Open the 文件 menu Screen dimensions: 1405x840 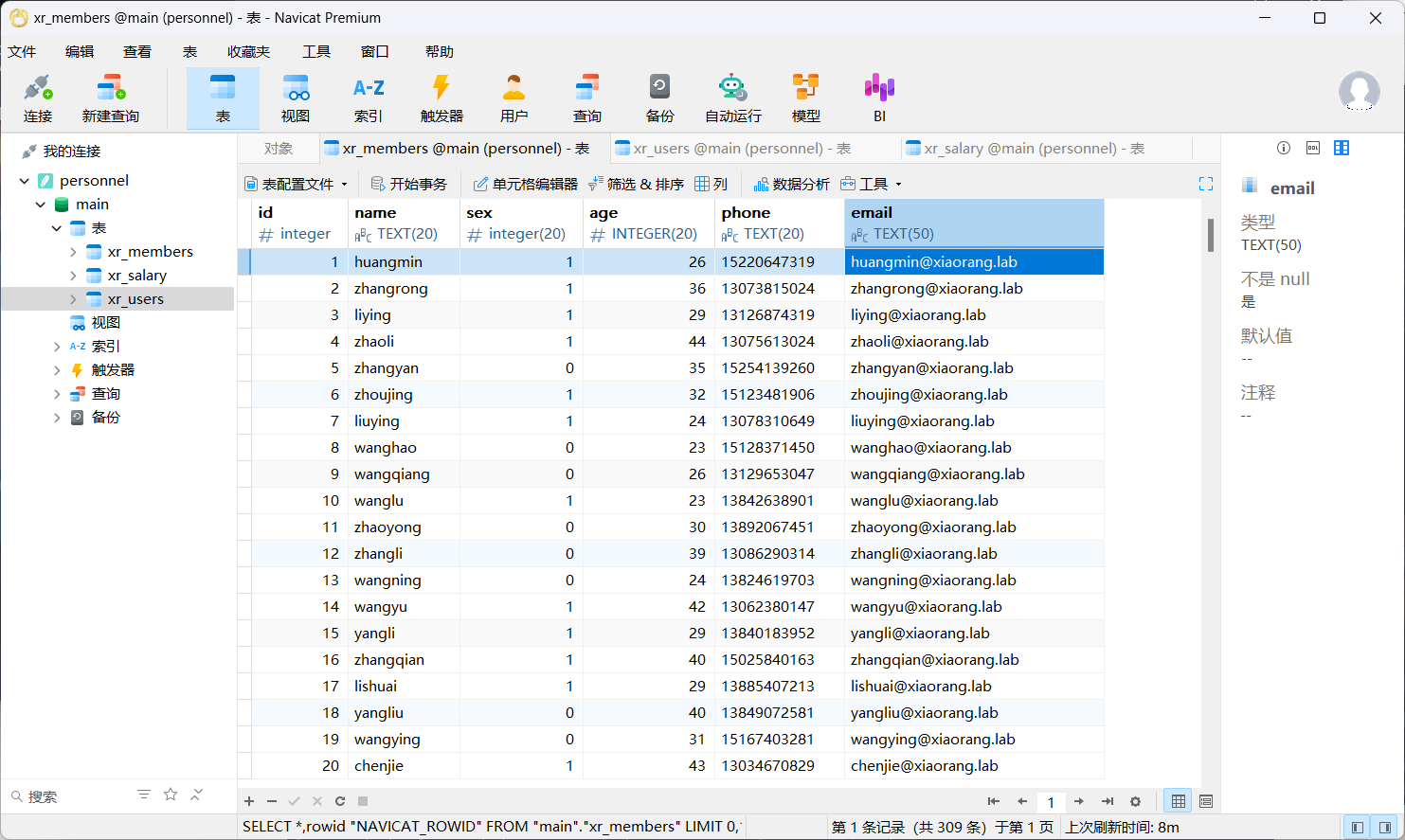coord(22,52)
